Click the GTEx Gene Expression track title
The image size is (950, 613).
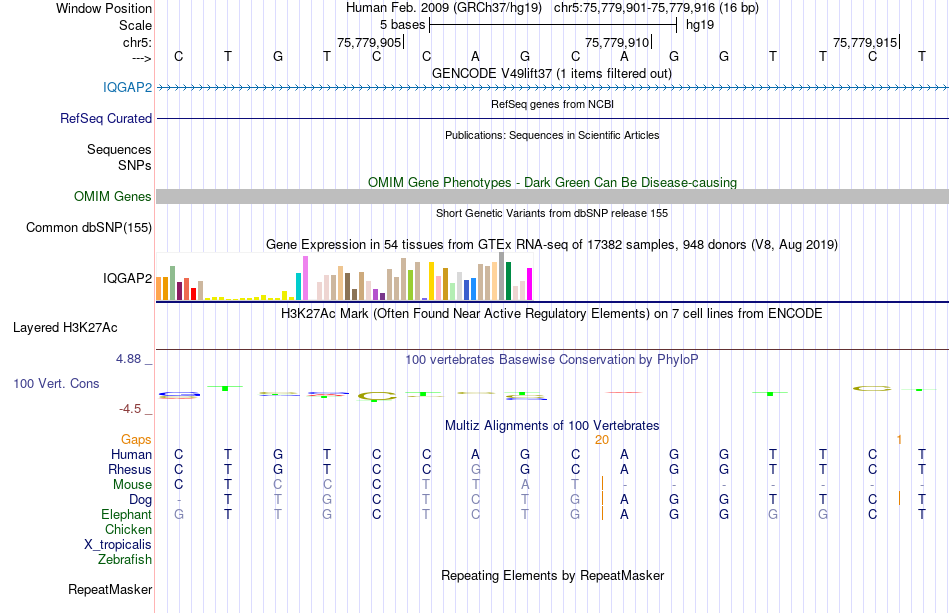(x=552, y=245)
